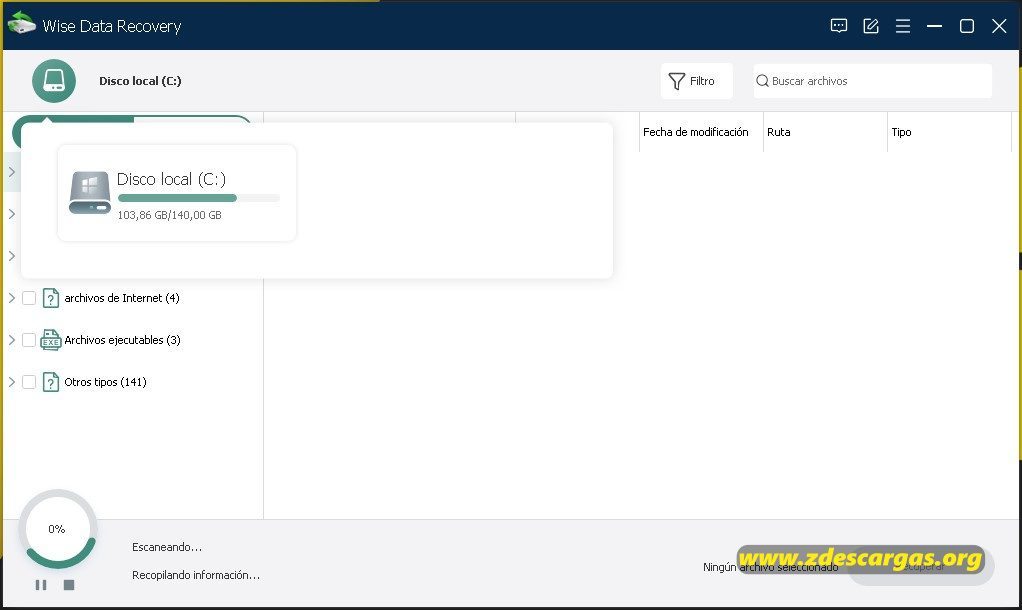Click the Wise Data Recovery app logo
1022x610 pixels.
[22, 23]
